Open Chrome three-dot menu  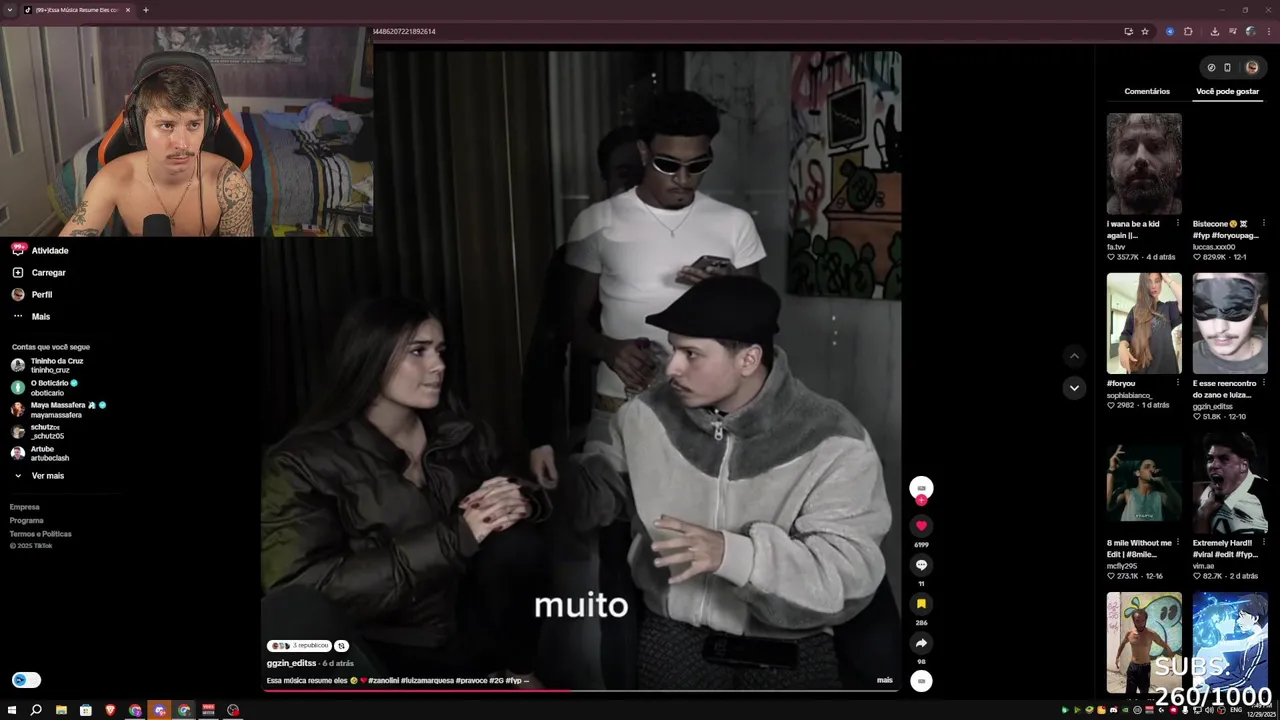[1267, 32]
